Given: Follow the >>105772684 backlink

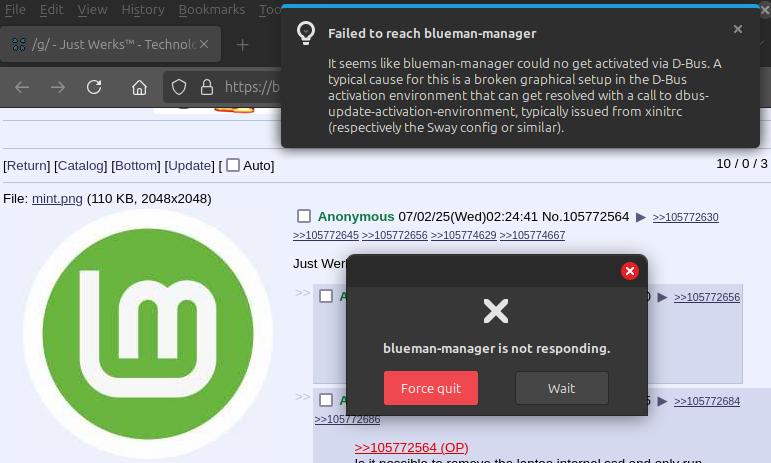Looking at the screenshot, I should (707, 402).
